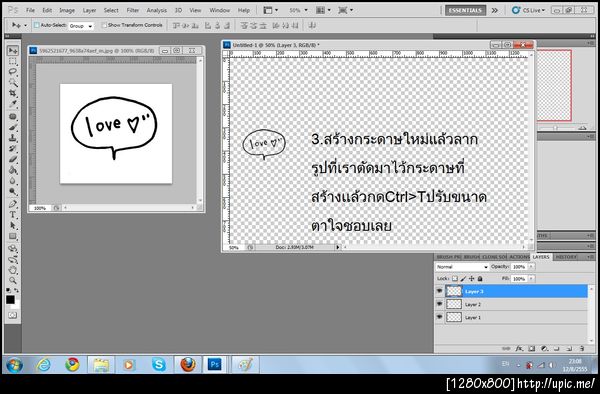Select the Path Selection tool
The image size is (600, 394).
click(x=13, y=226)
